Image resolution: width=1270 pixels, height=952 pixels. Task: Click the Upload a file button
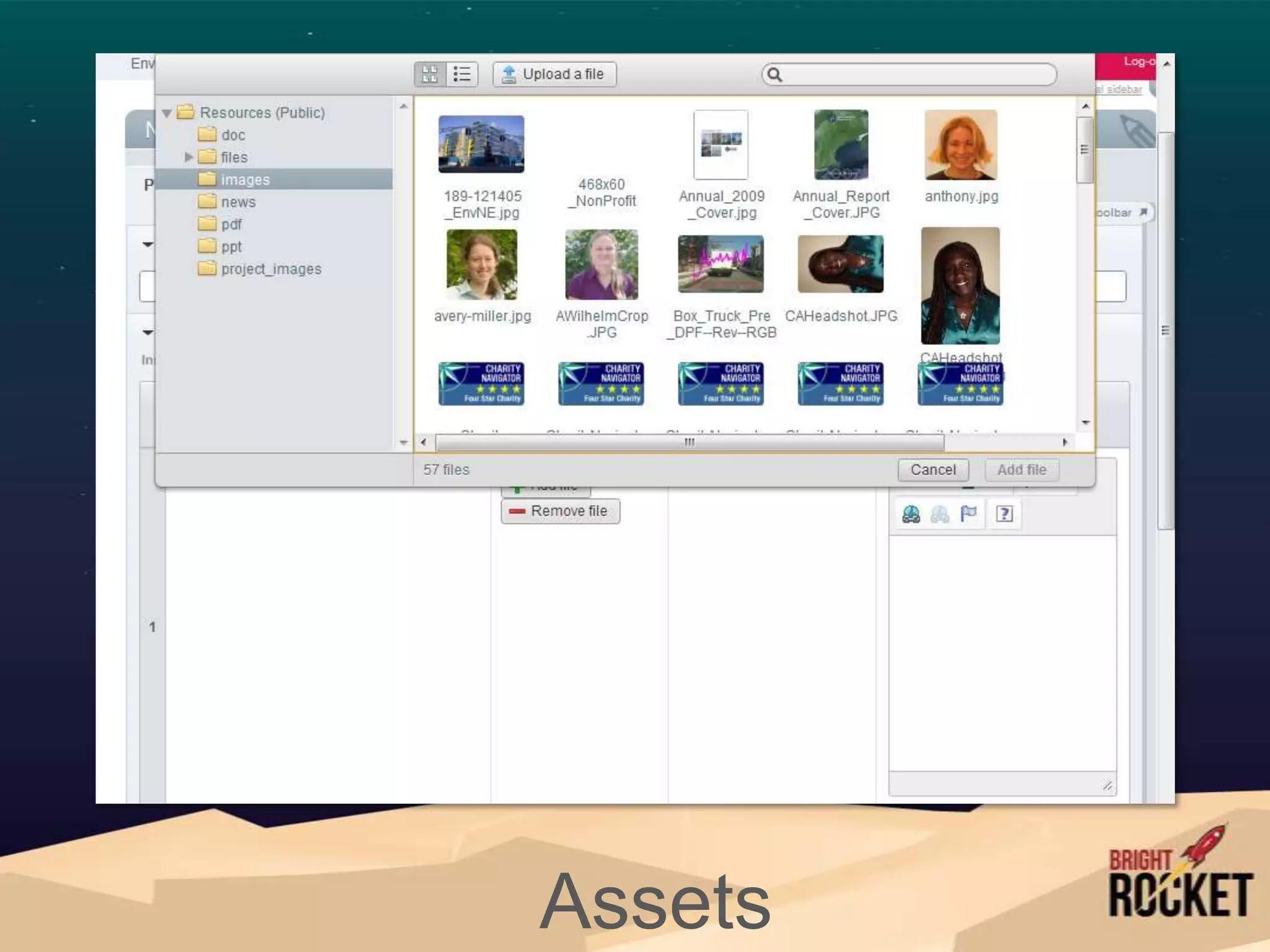(x=554, y=74)
